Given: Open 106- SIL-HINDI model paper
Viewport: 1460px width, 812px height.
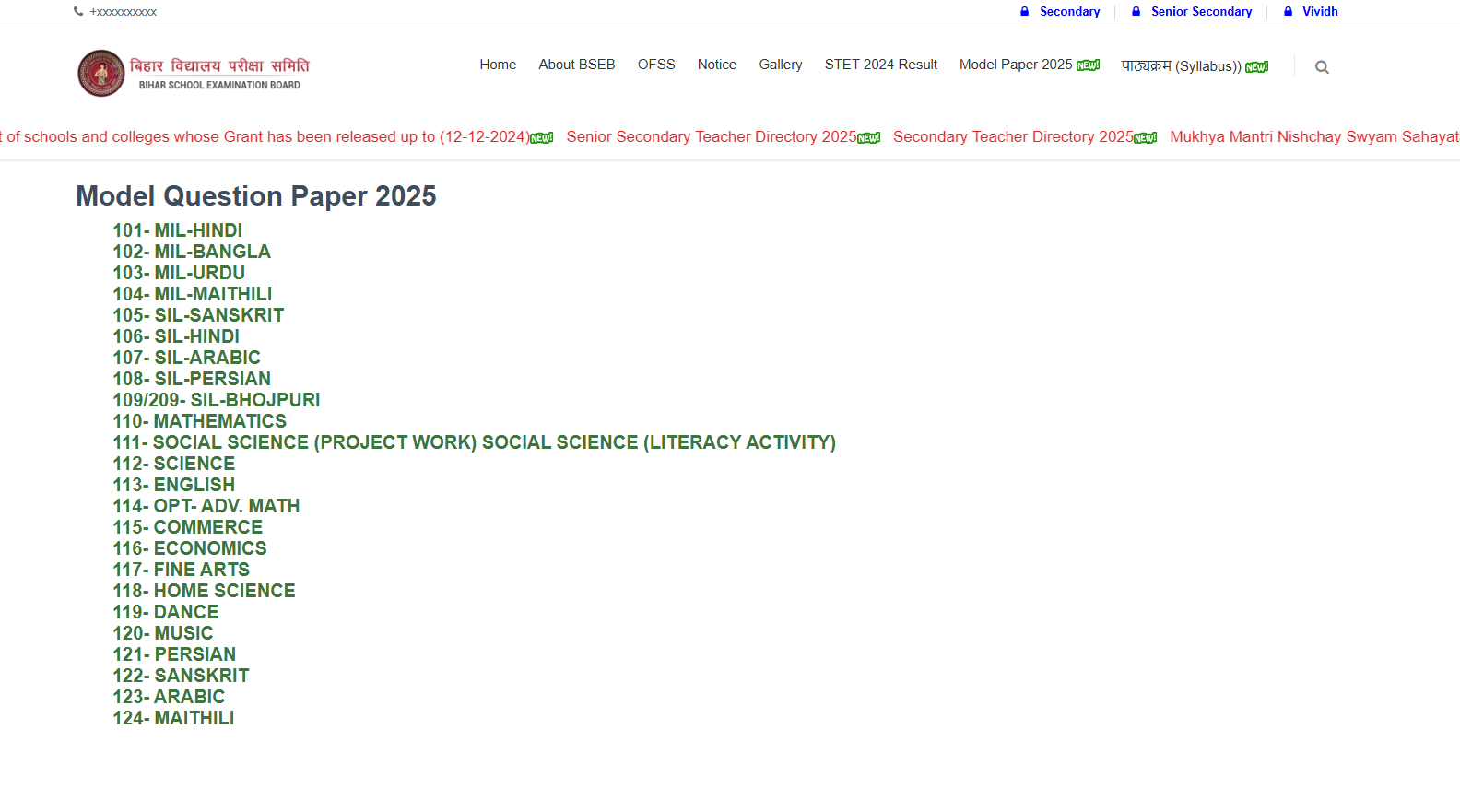Looking at the screenshot, I should point(176,336).
